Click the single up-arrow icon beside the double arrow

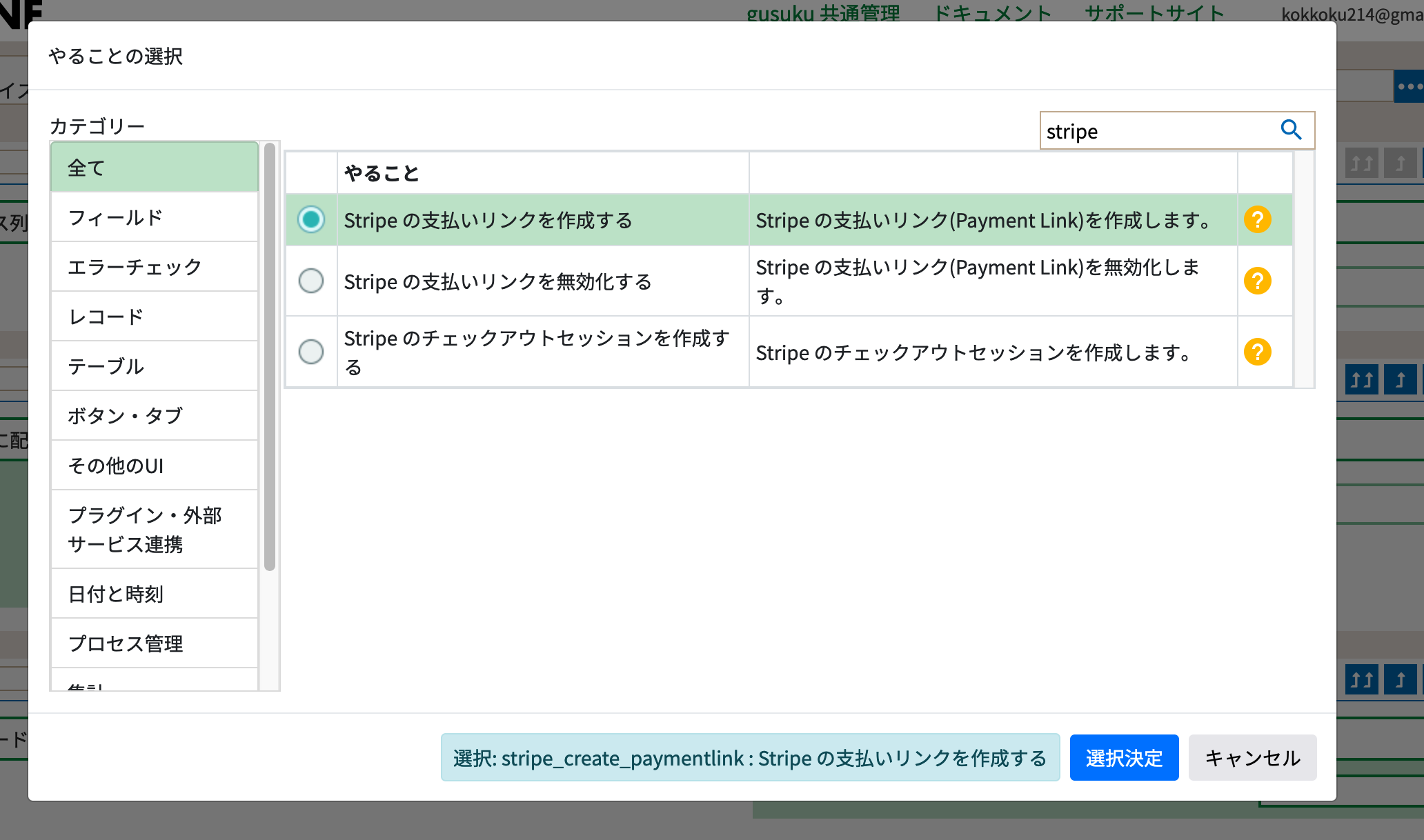(x=1401, y=161)
